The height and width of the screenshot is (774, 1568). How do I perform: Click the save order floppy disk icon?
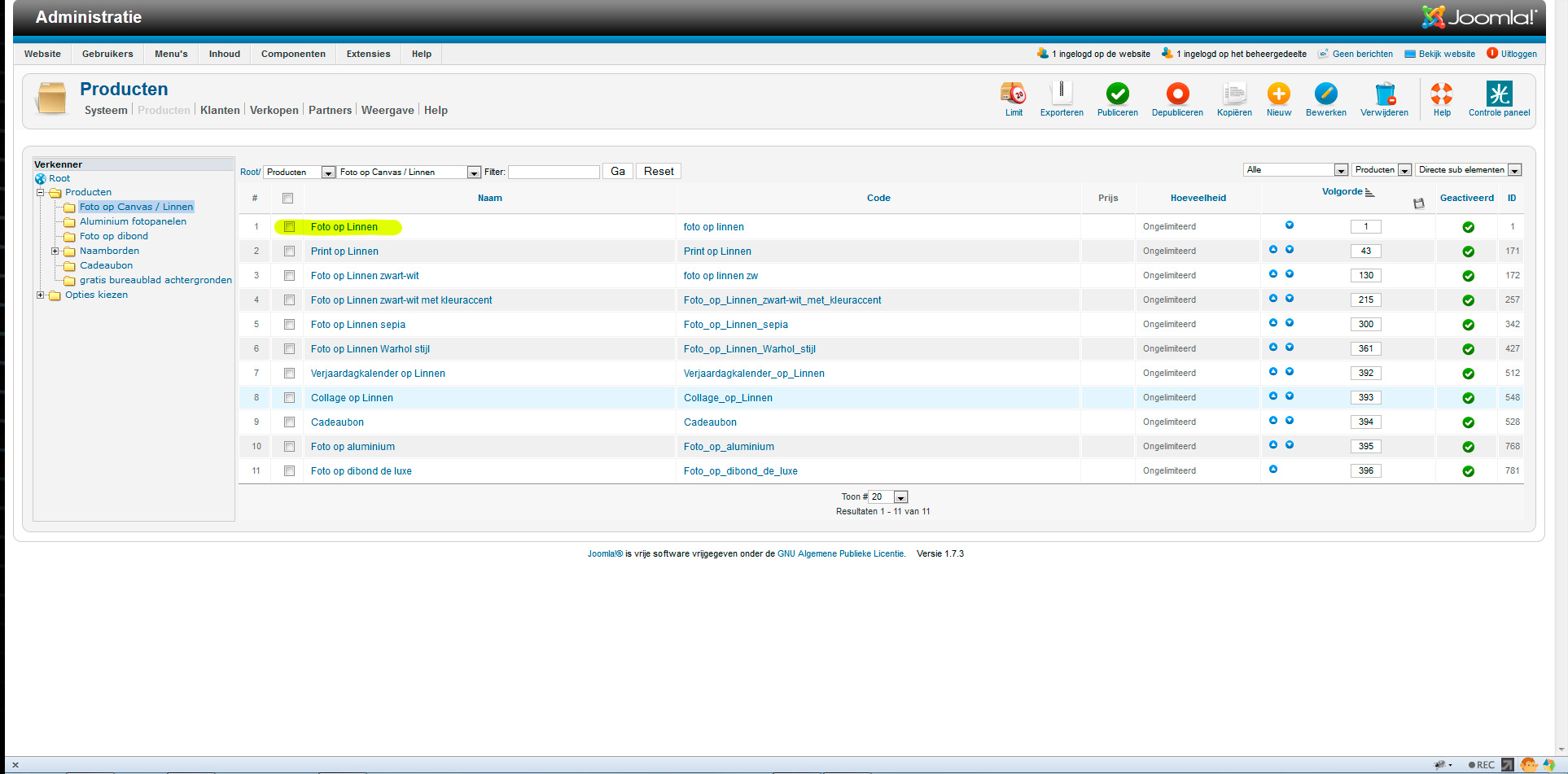coord(1419,203)
